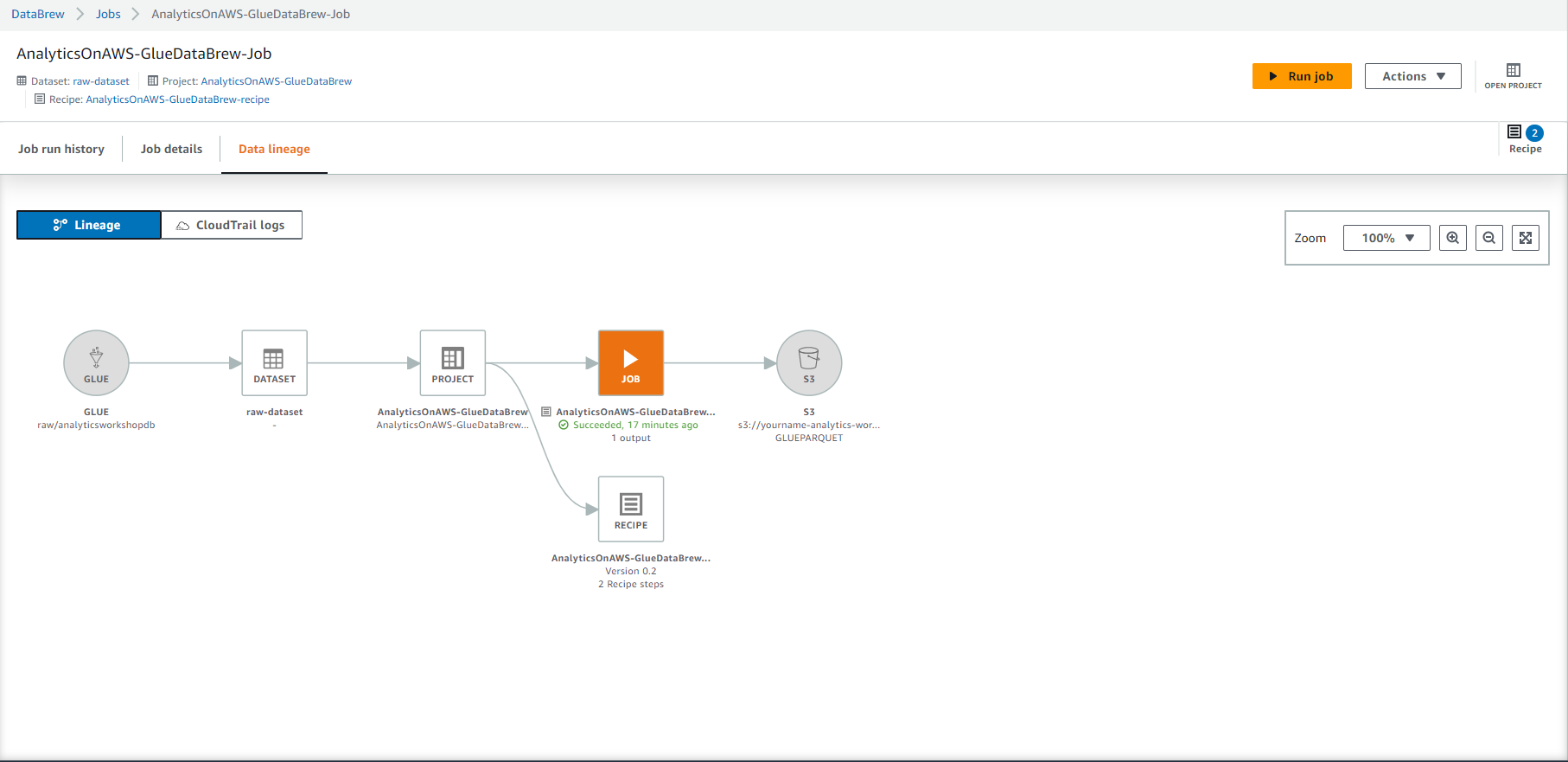The height and width of the screenshot is (762, 1568).
Task: Open the raw-dataset link
Action: tap(101, 81)
